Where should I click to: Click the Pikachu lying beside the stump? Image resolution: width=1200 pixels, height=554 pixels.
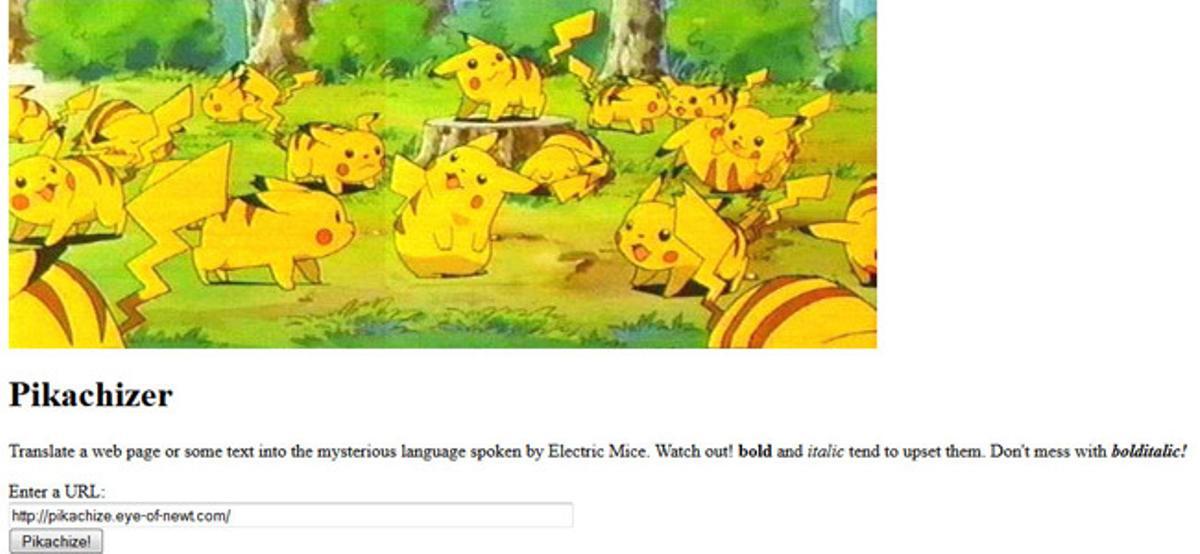coord(565,163)
